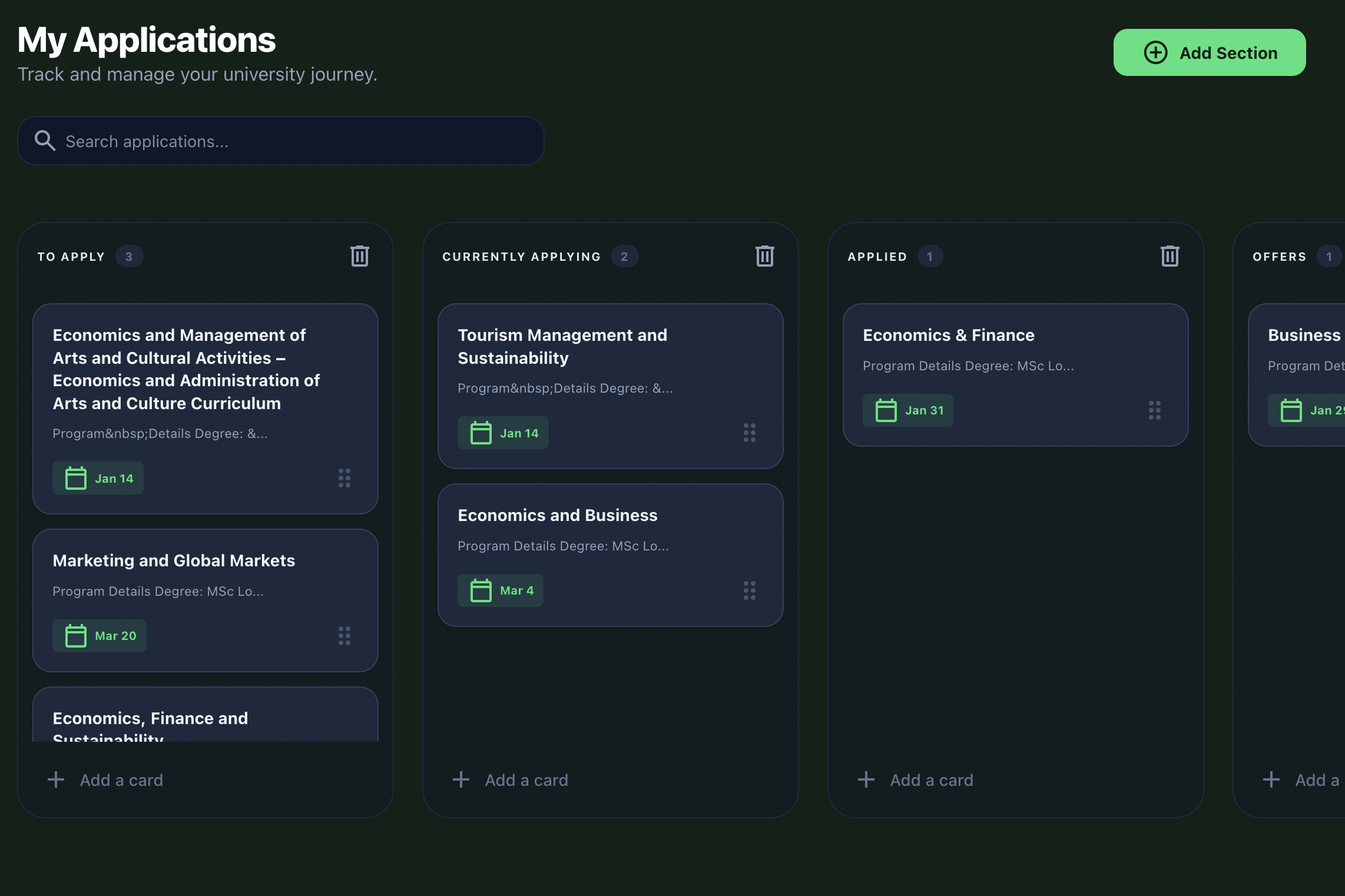Image resolution: width=1345 pixels, height=896 pixels.
Task: Click Add a card in Currently Applying column
Action: (511, 779)
